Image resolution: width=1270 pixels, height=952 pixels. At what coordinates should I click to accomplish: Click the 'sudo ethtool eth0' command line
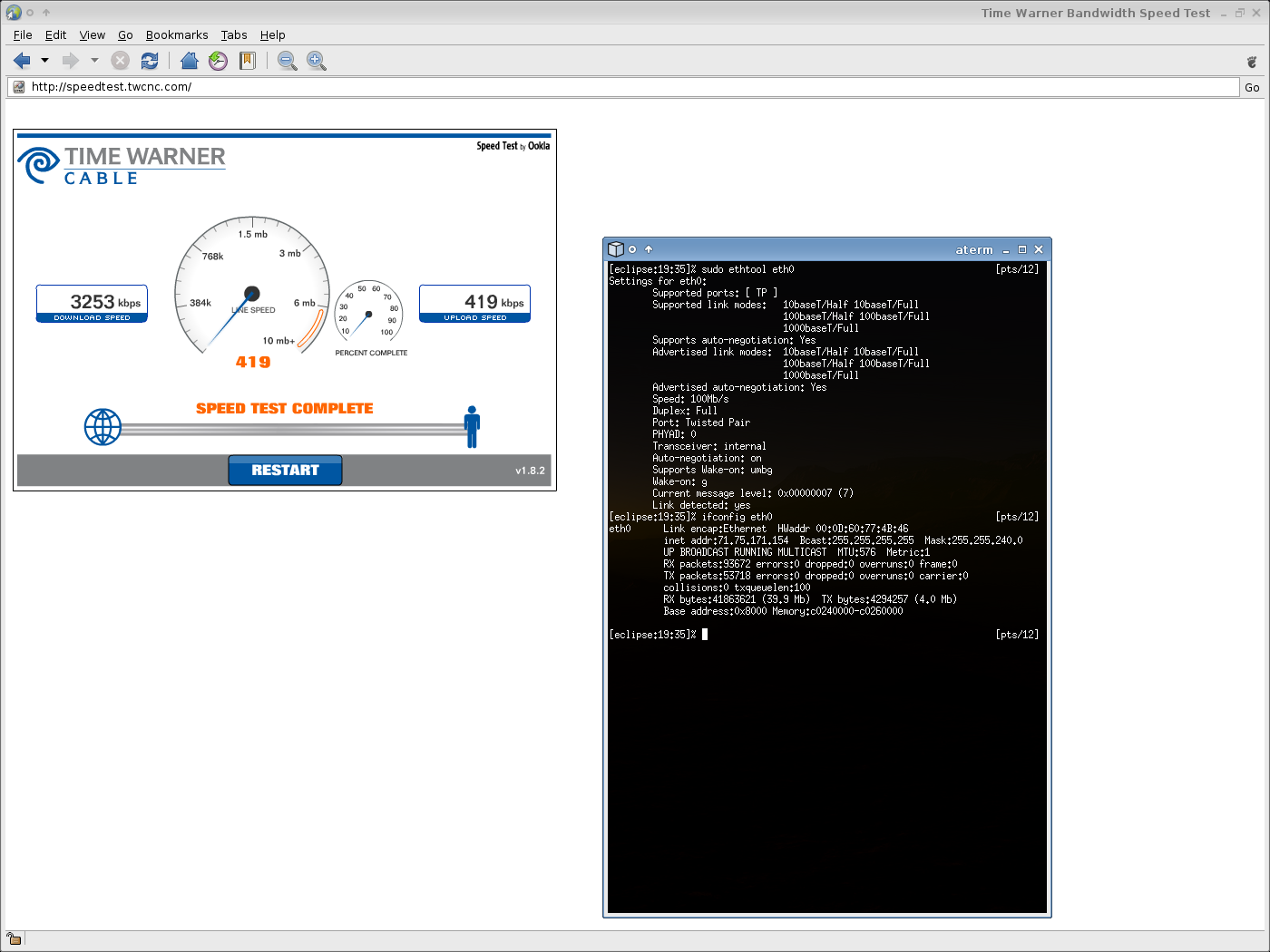point(701,269)
